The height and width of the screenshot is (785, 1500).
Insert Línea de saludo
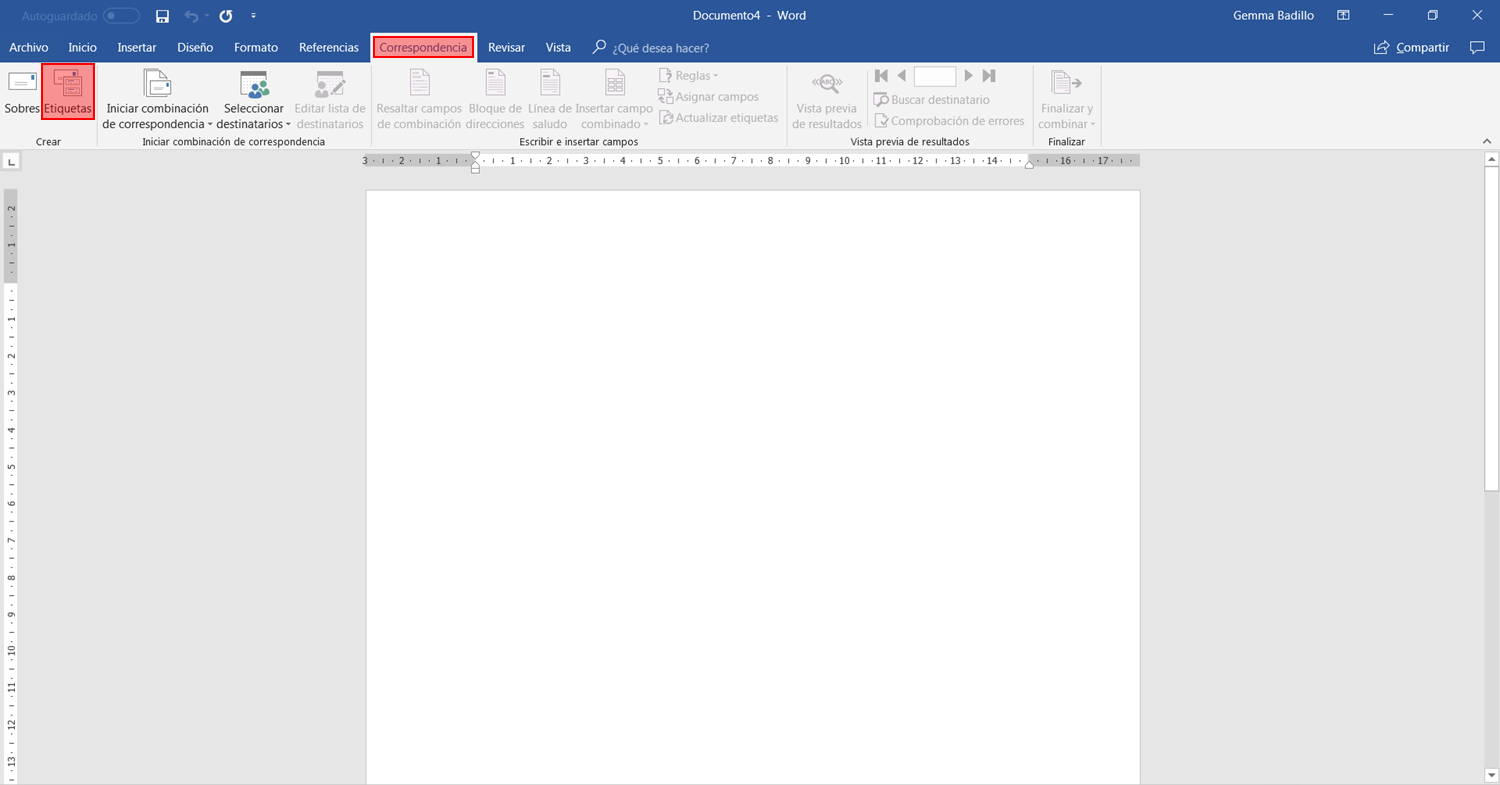[550, 100]
